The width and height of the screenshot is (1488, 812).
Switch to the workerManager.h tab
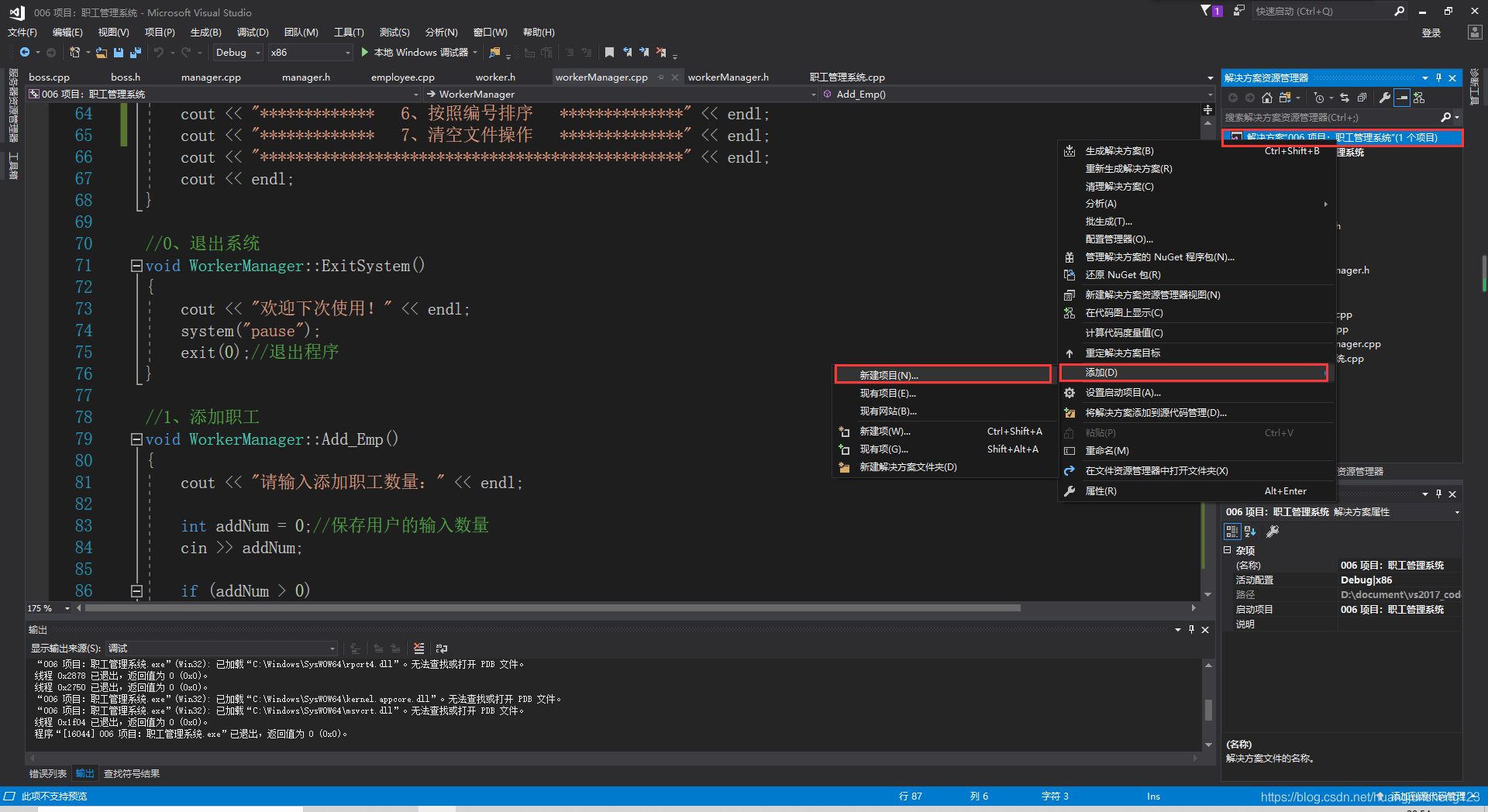click(x=728, y=77)
